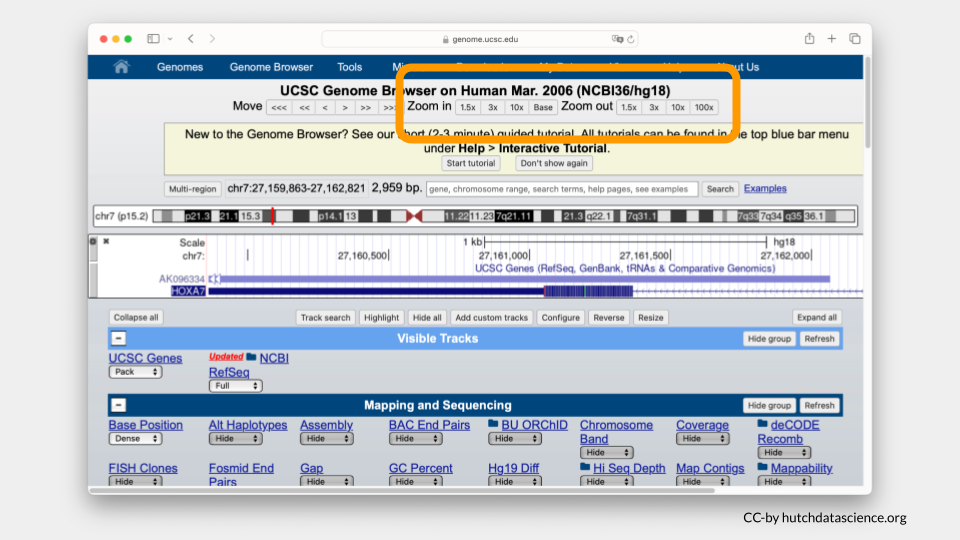The height and width of the screenshot is (540, 960).
Task: Go to the Genome Browser home icon
Action: 121,67
